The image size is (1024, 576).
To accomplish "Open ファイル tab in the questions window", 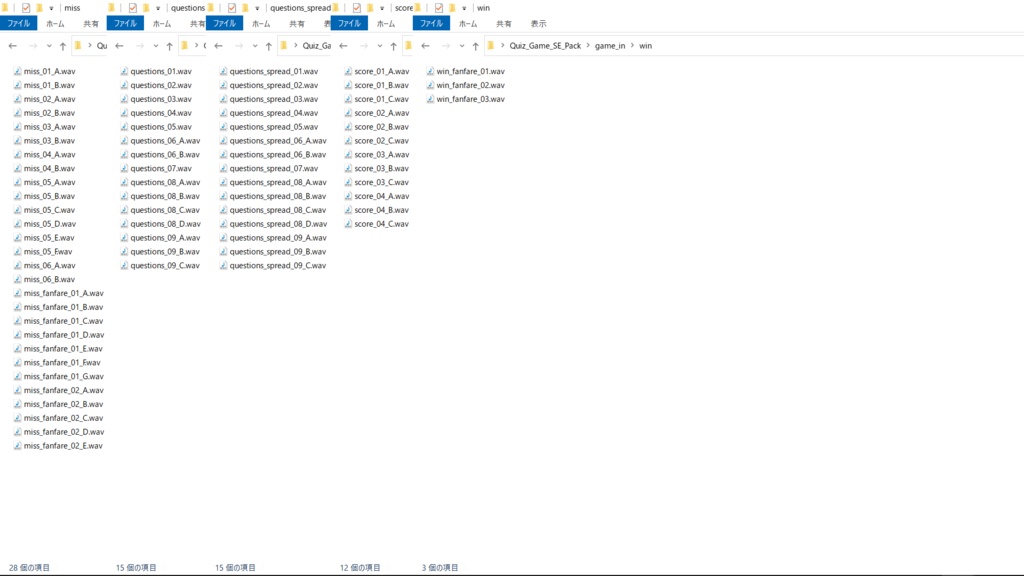I will [125, 24].
